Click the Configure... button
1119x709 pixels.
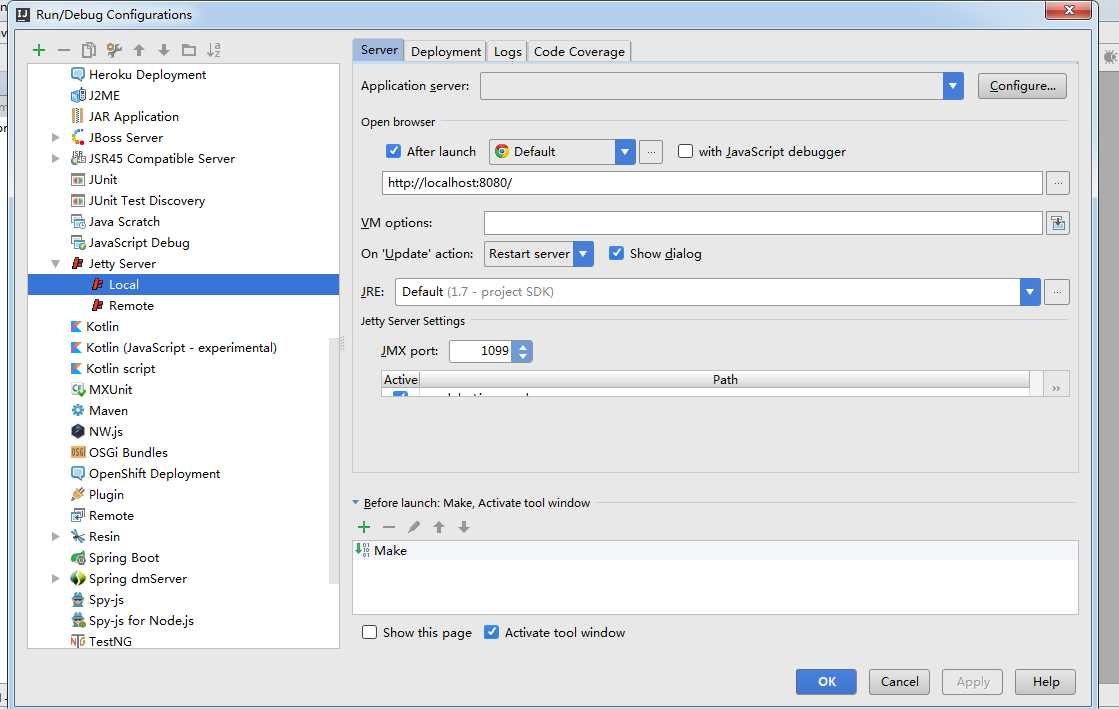[x=1022, y=86]
